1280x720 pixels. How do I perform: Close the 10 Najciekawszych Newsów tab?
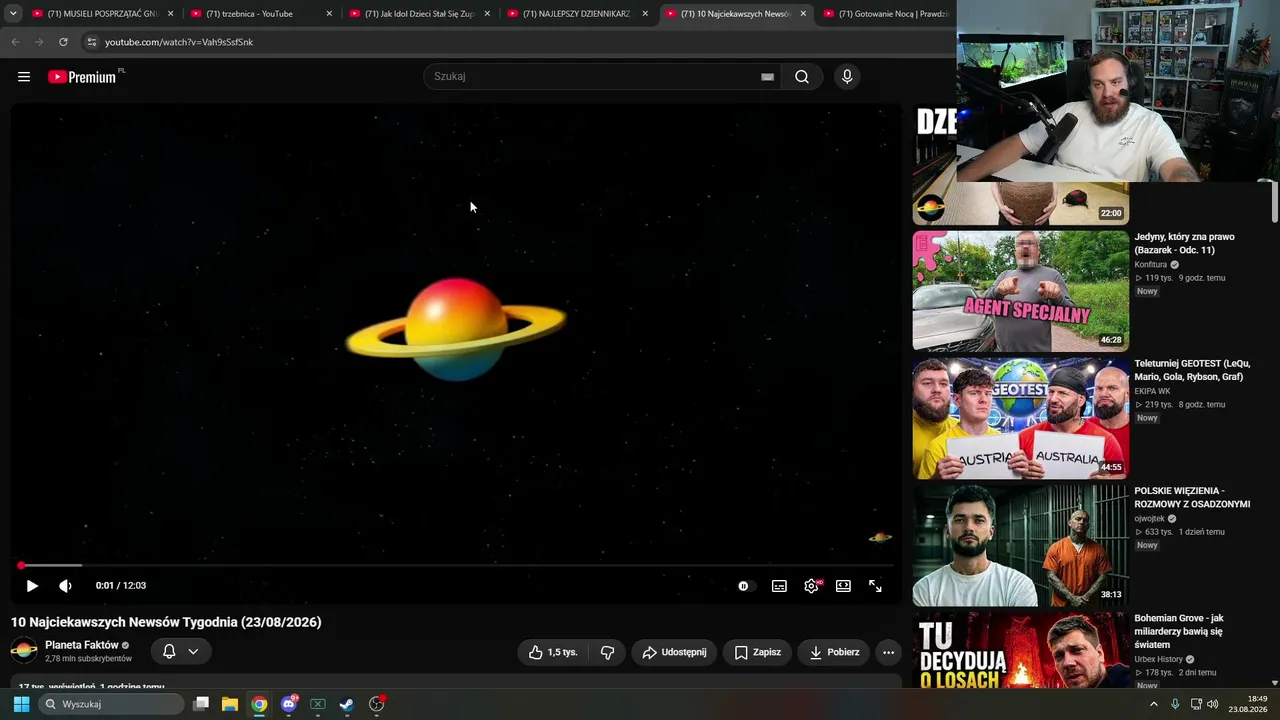point(803,14)
